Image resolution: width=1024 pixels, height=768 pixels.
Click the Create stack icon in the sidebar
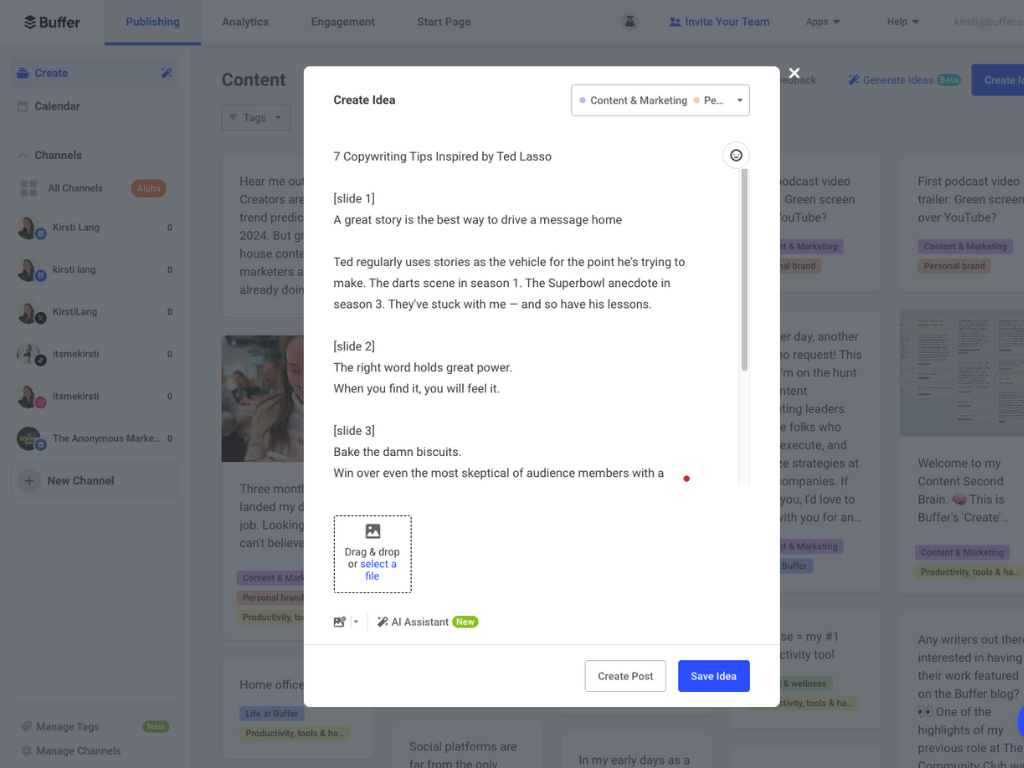click(22, 73)
